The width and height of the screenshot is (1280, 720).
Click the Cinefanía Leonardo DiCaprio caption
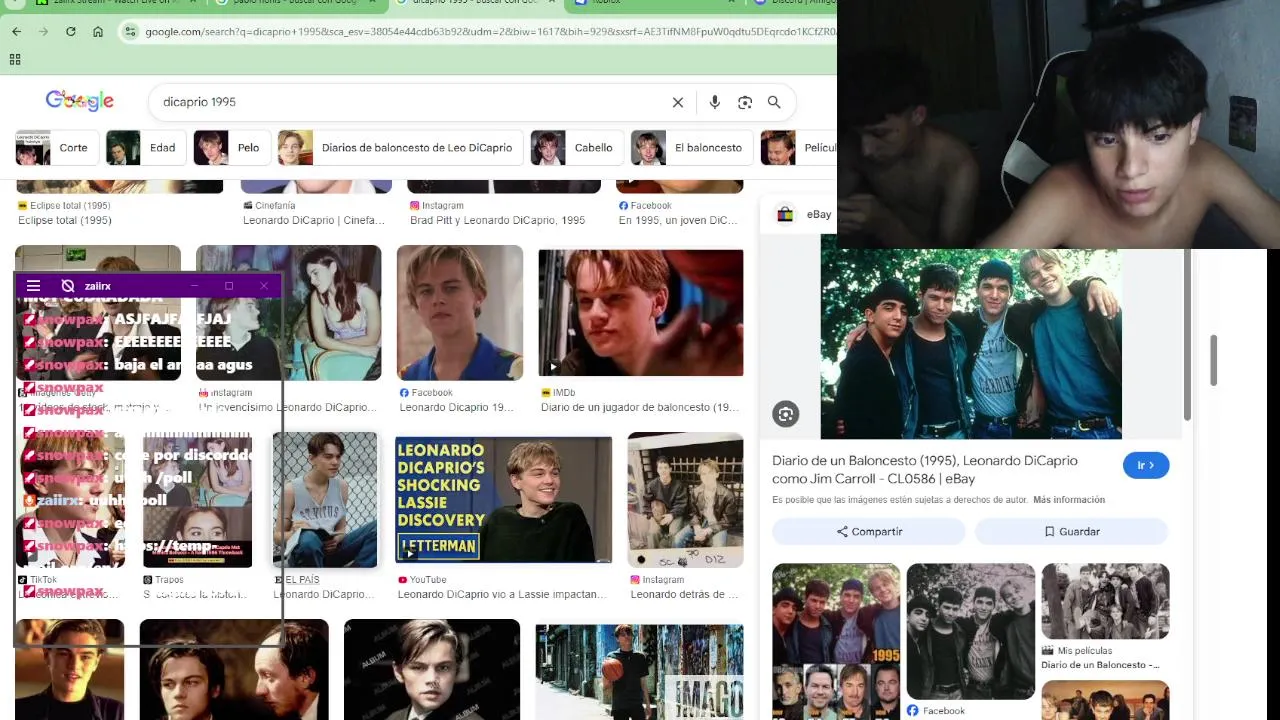point(314,220)
